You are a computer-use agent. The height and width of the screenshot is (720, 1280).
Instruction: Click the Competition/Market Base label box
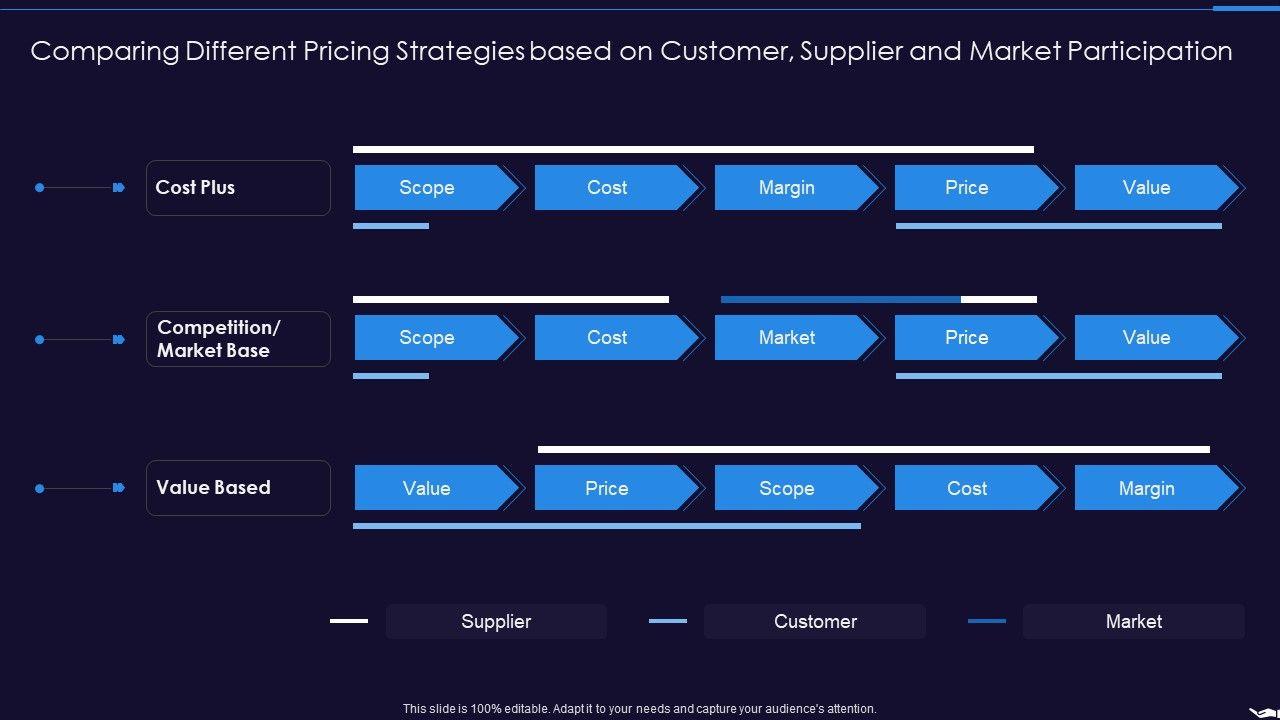coord(238,339)
